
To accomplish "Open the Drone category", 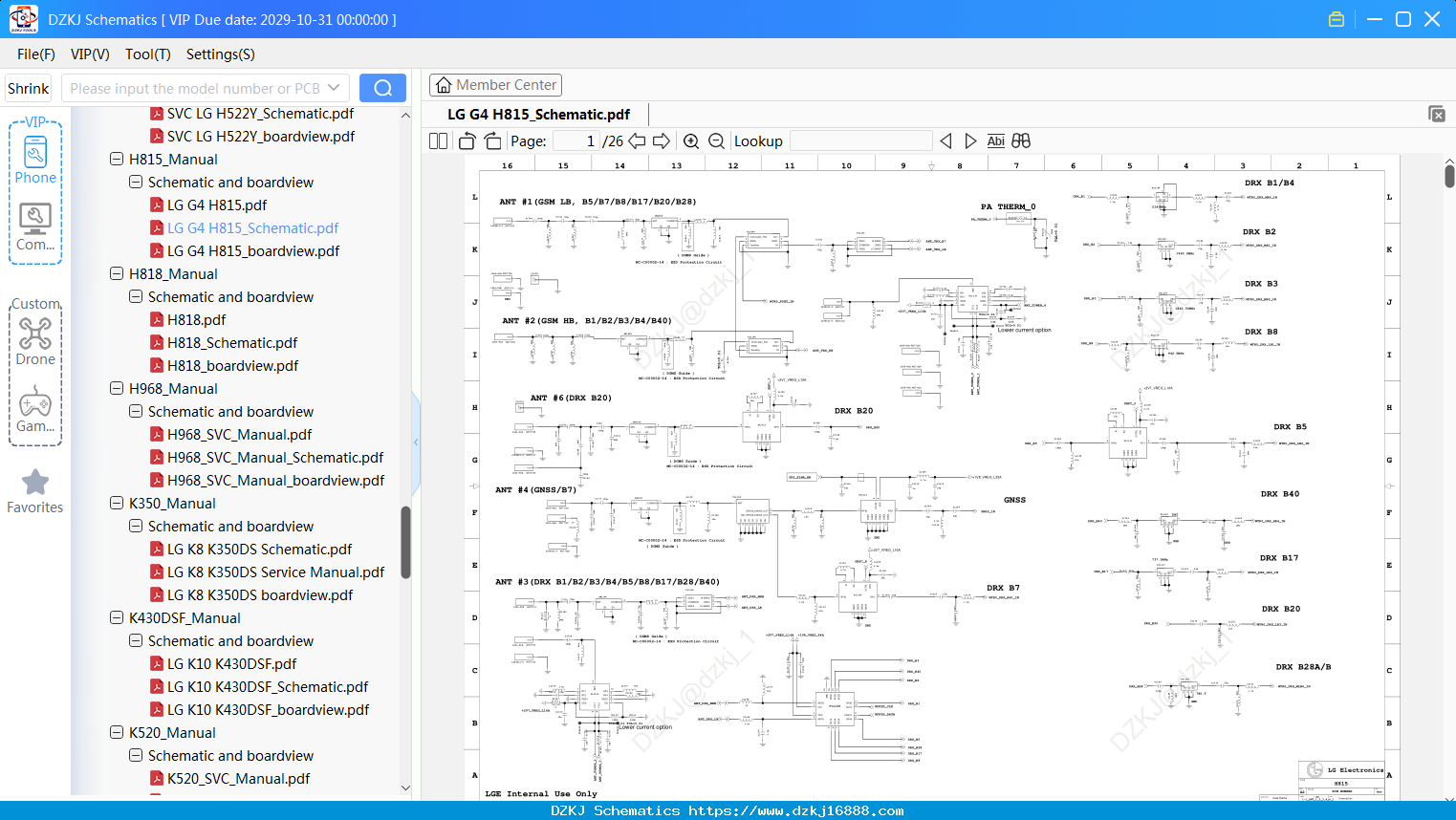I will pos(35,341).
